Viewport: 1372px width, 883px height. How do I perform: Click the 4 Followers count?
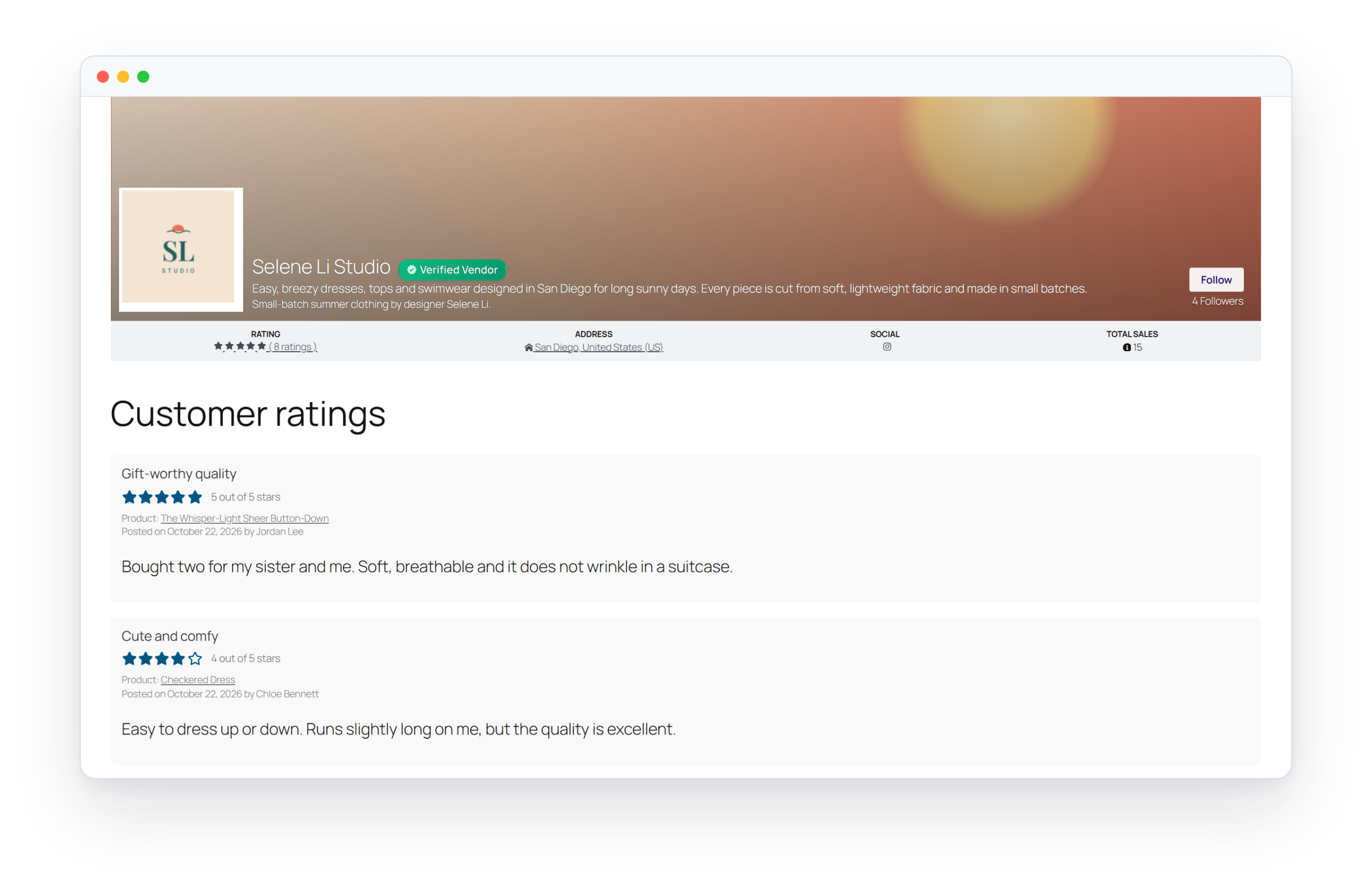pos(1217,301)
